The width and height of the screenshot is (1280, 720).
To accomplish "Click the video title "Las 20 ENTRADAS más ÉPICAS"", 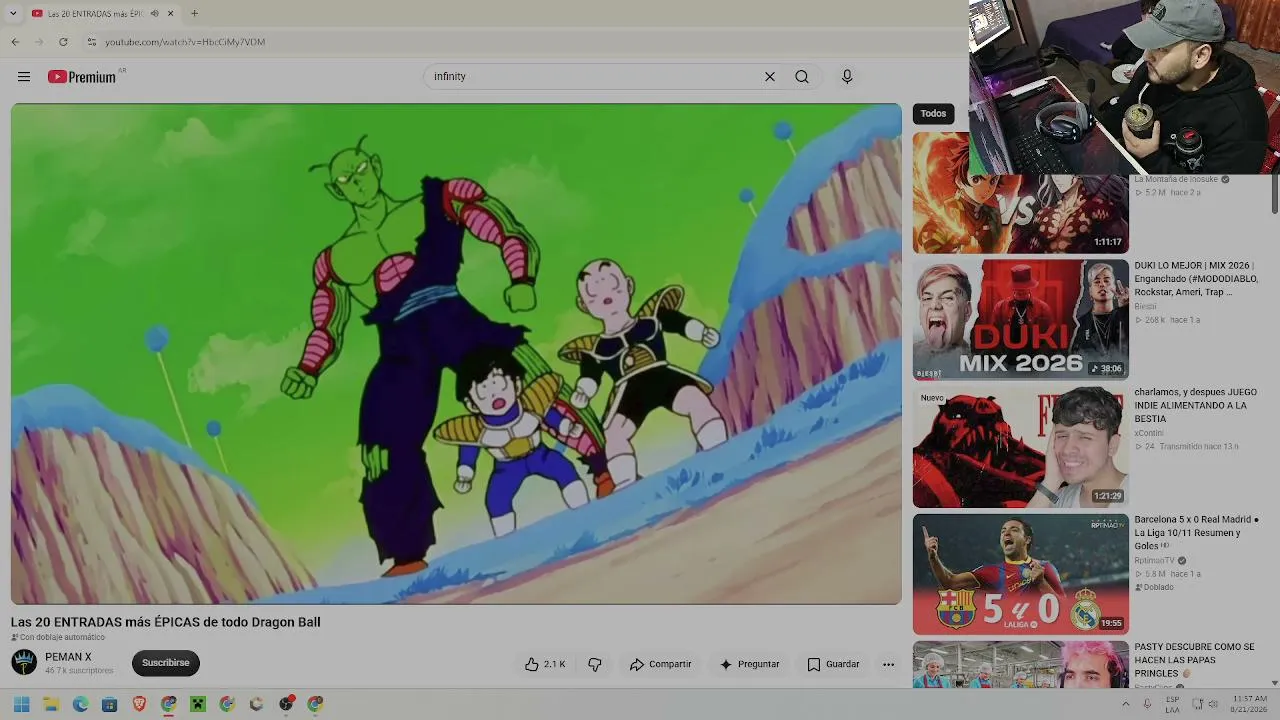I will pyautogui.click(x=166, y=622).
